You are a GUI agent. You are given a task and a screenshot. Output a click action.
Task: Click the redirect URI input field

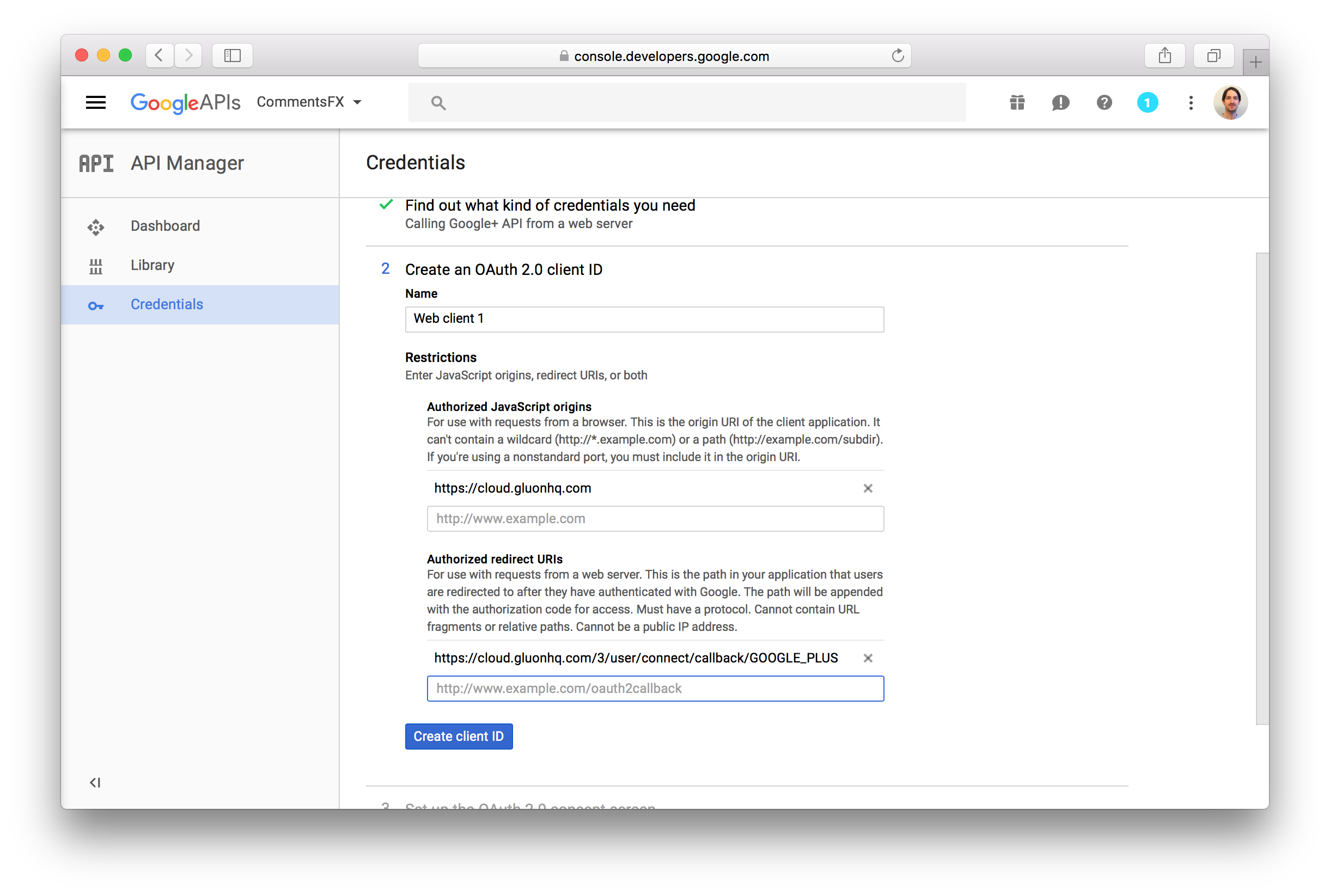click(x=655, y=688)
